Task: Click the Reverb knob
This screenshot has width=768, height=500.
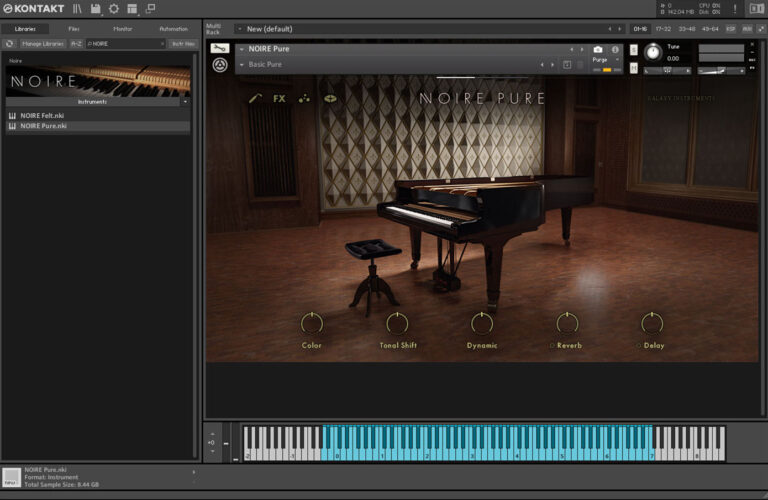Action: click(567, 324)
